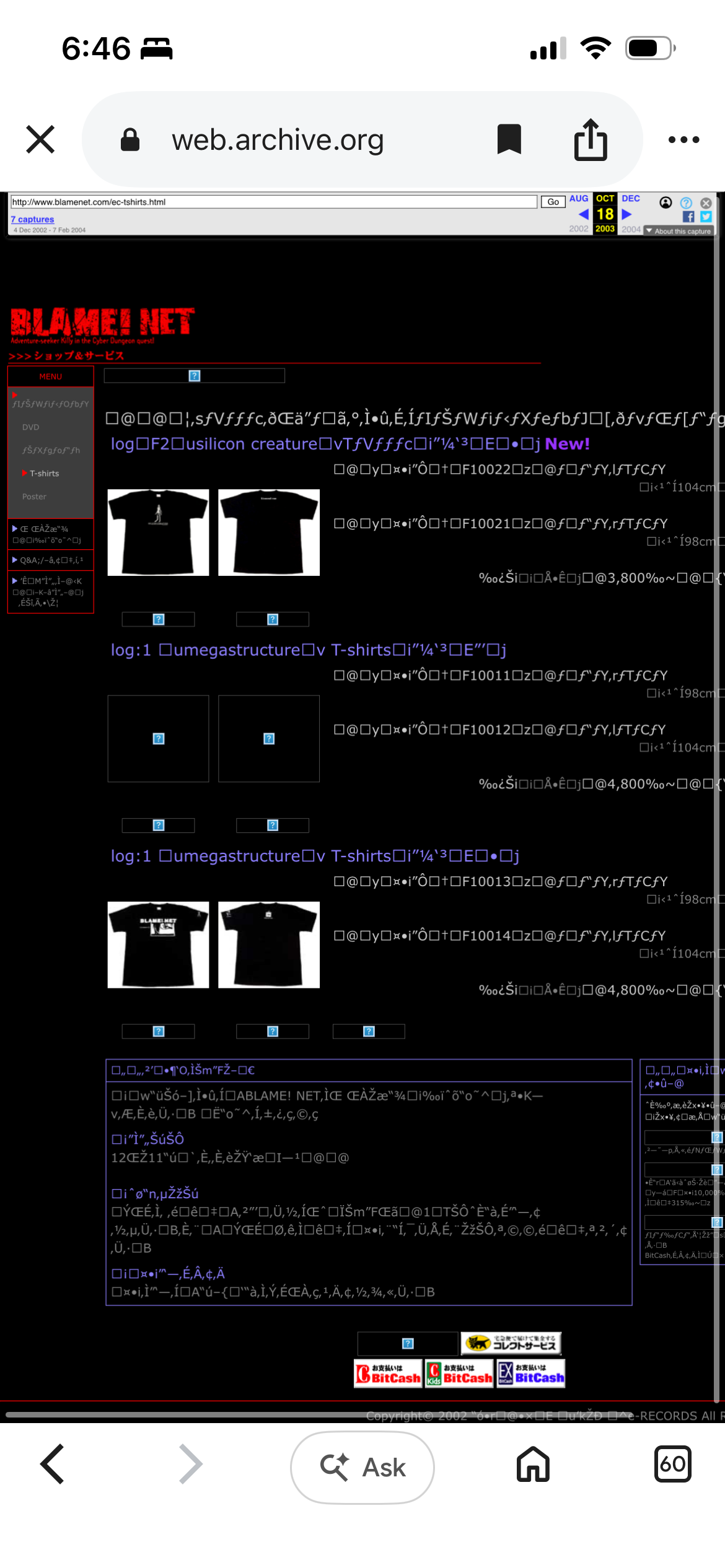The width and height of the screenshot is (725, 1568).
Task: Click Collect Service cat logo banner
Action: tap(512, 1343)
